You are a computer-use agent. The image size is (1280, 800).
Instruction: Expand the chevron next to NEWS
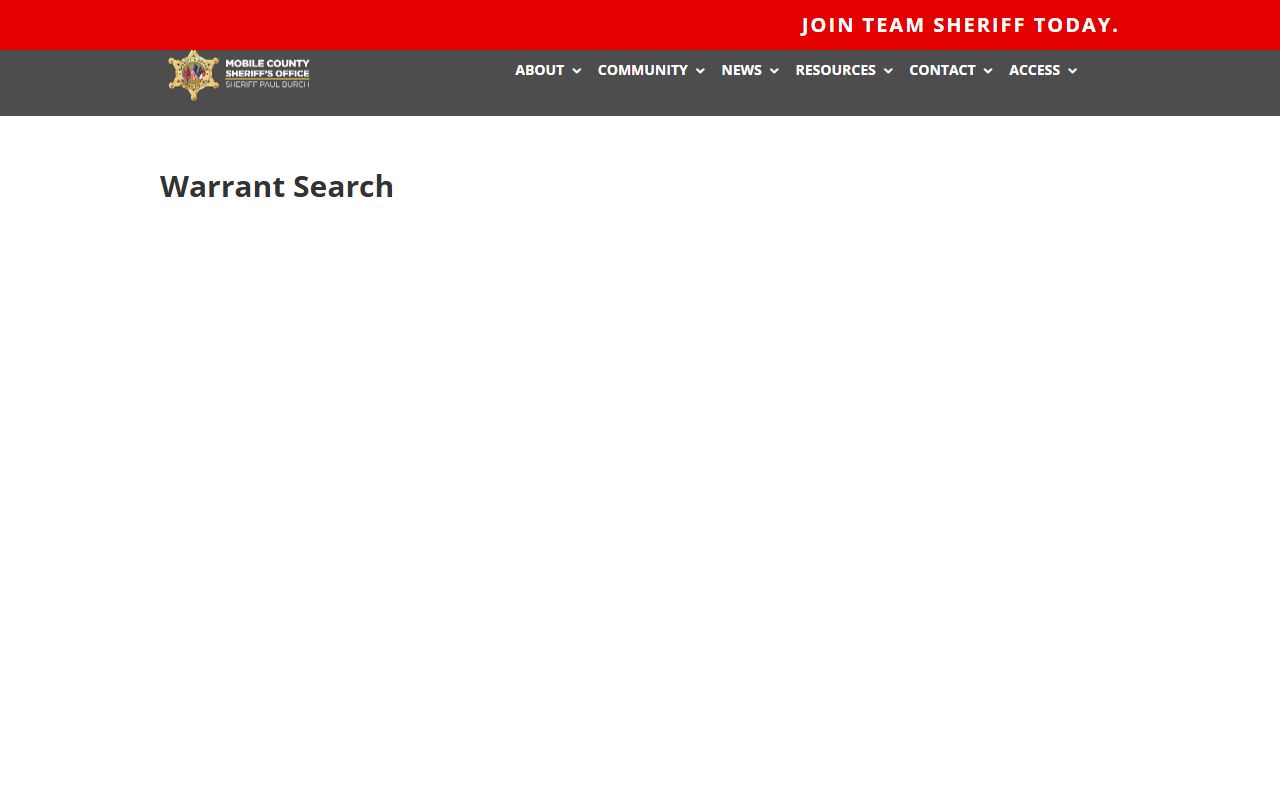pyautogui.click(x=774, y=71)
